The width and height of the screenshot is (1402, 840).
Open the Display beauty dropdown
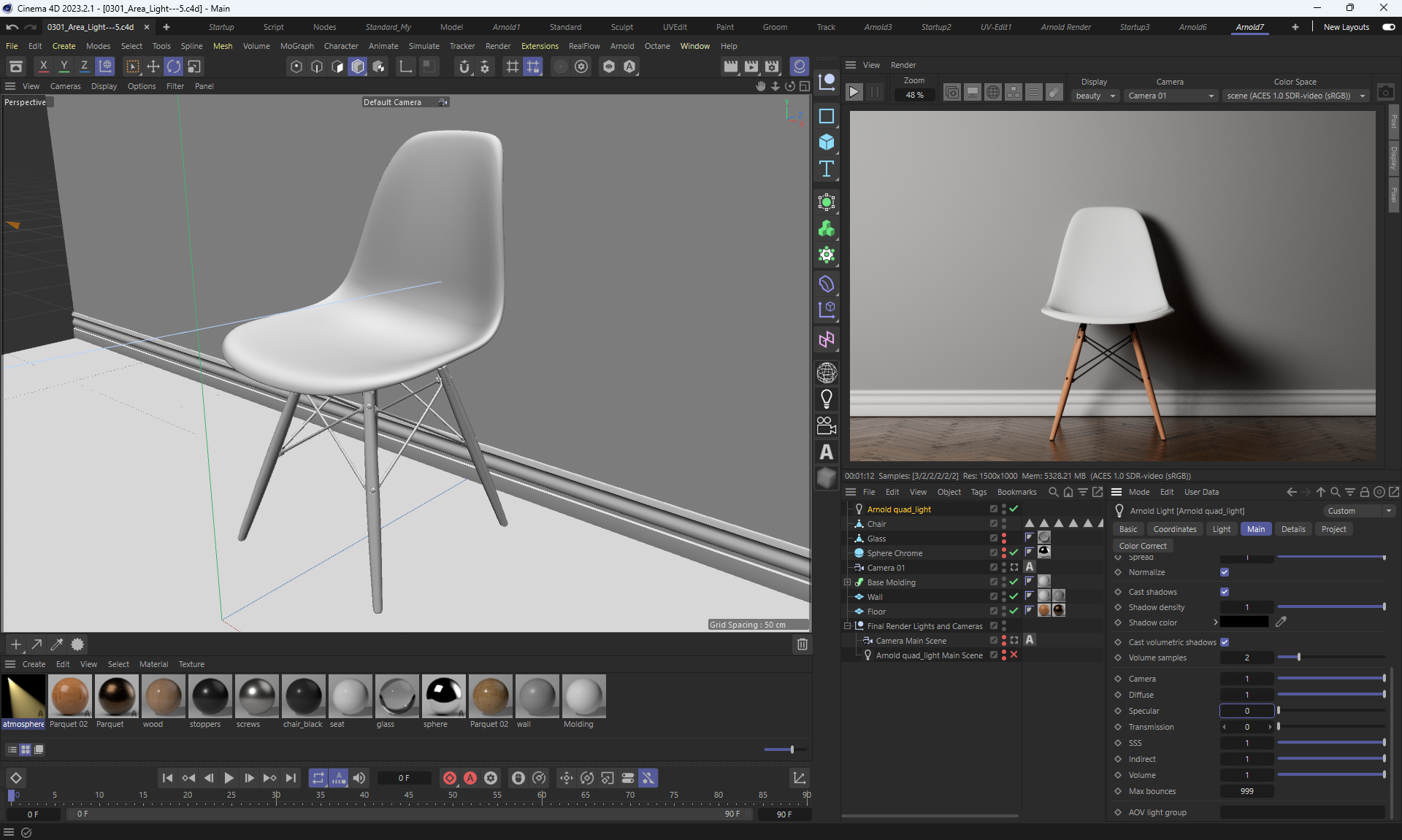click(x=1095, y=96)
